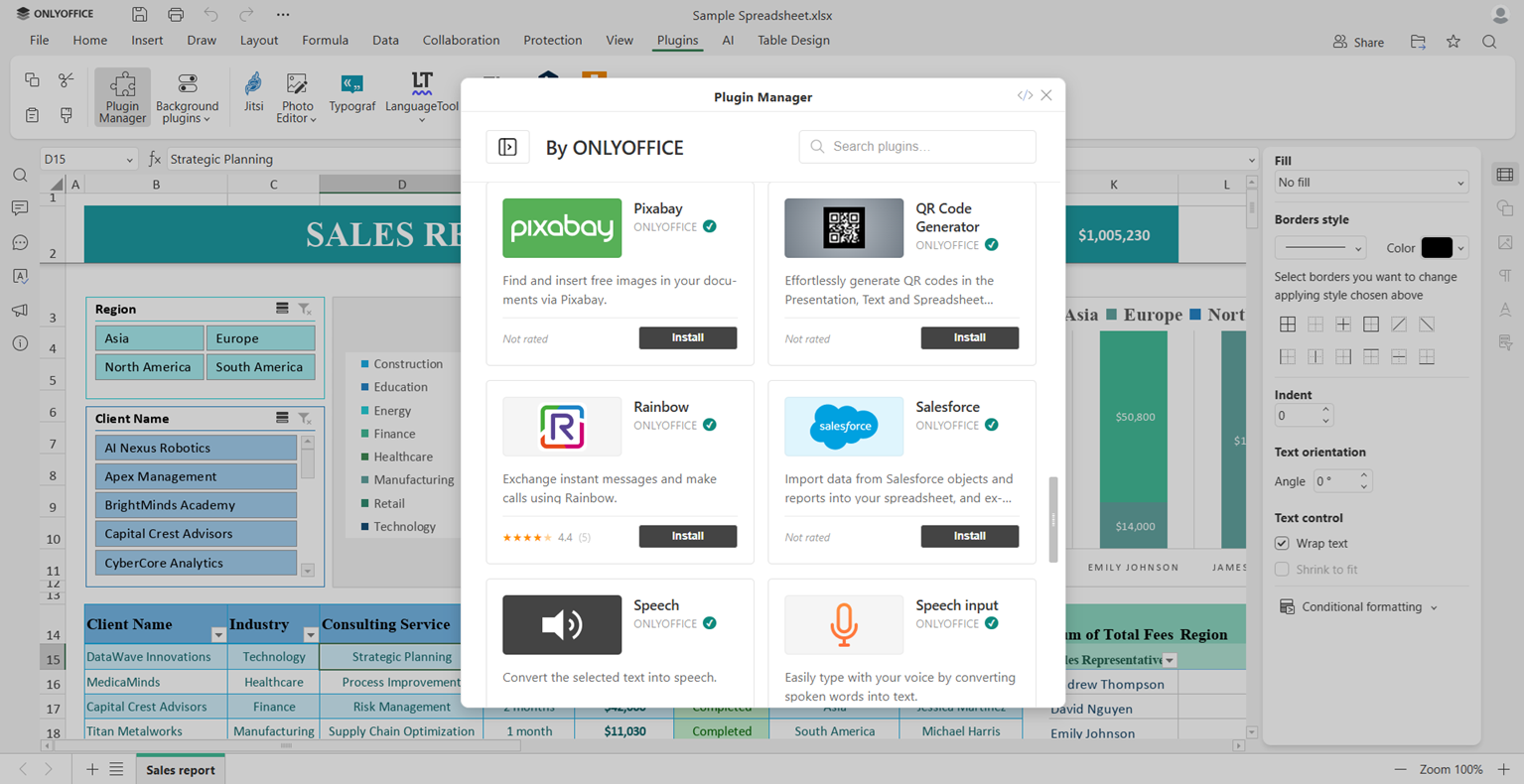Enable the Shrink to fit checkbox
1524x784 pixels.
coord(1282,570)
